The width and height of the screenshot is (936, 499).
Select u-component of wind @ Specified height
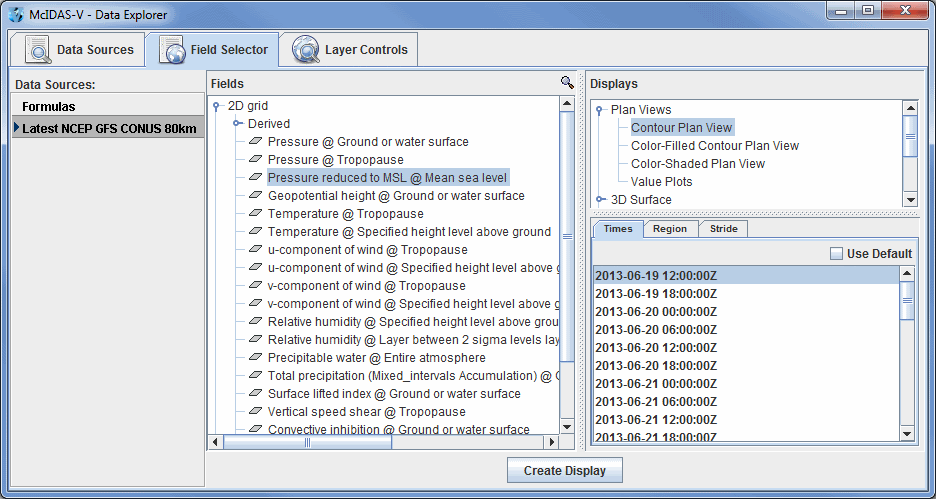click(x=413, y=268)
